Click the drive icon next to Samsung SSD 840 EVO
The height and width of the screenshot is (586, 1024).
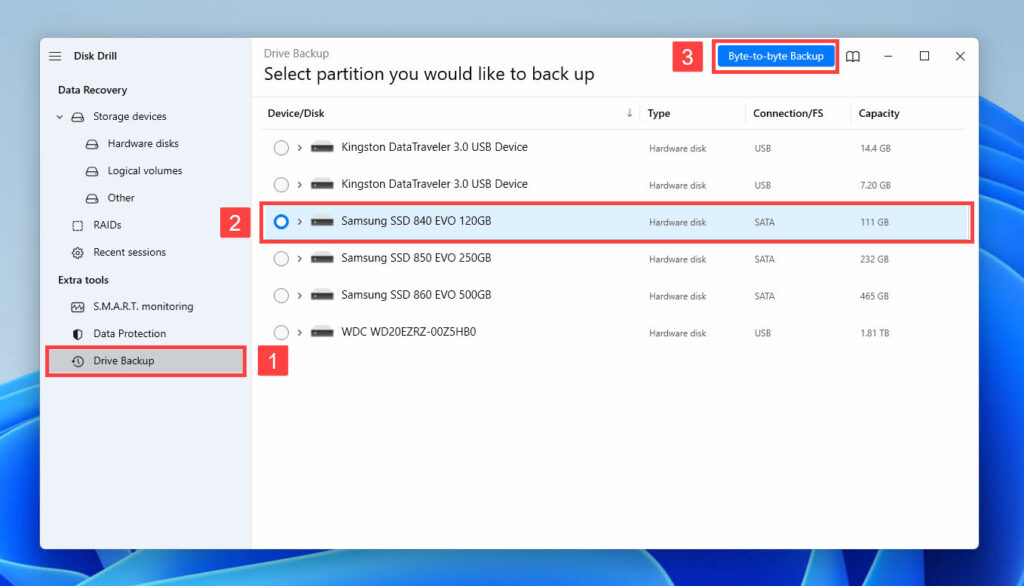pos(322,221)
